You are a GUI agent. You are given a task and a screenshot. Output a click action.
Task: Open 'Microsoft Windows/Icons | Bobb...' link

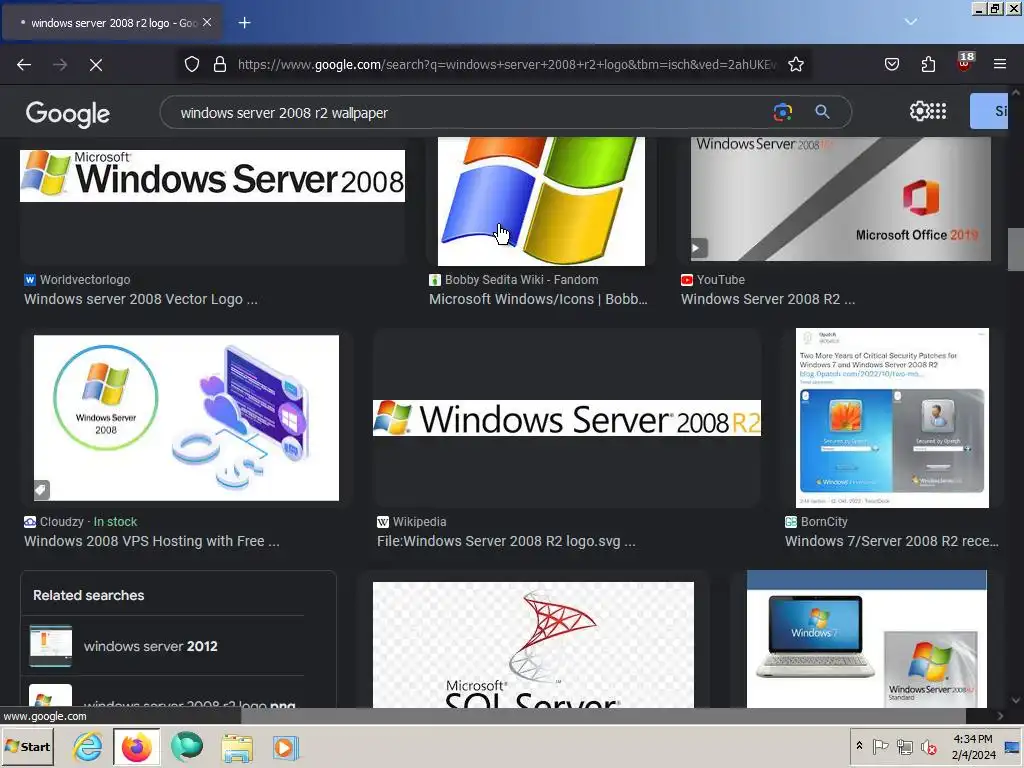[538, 299]
